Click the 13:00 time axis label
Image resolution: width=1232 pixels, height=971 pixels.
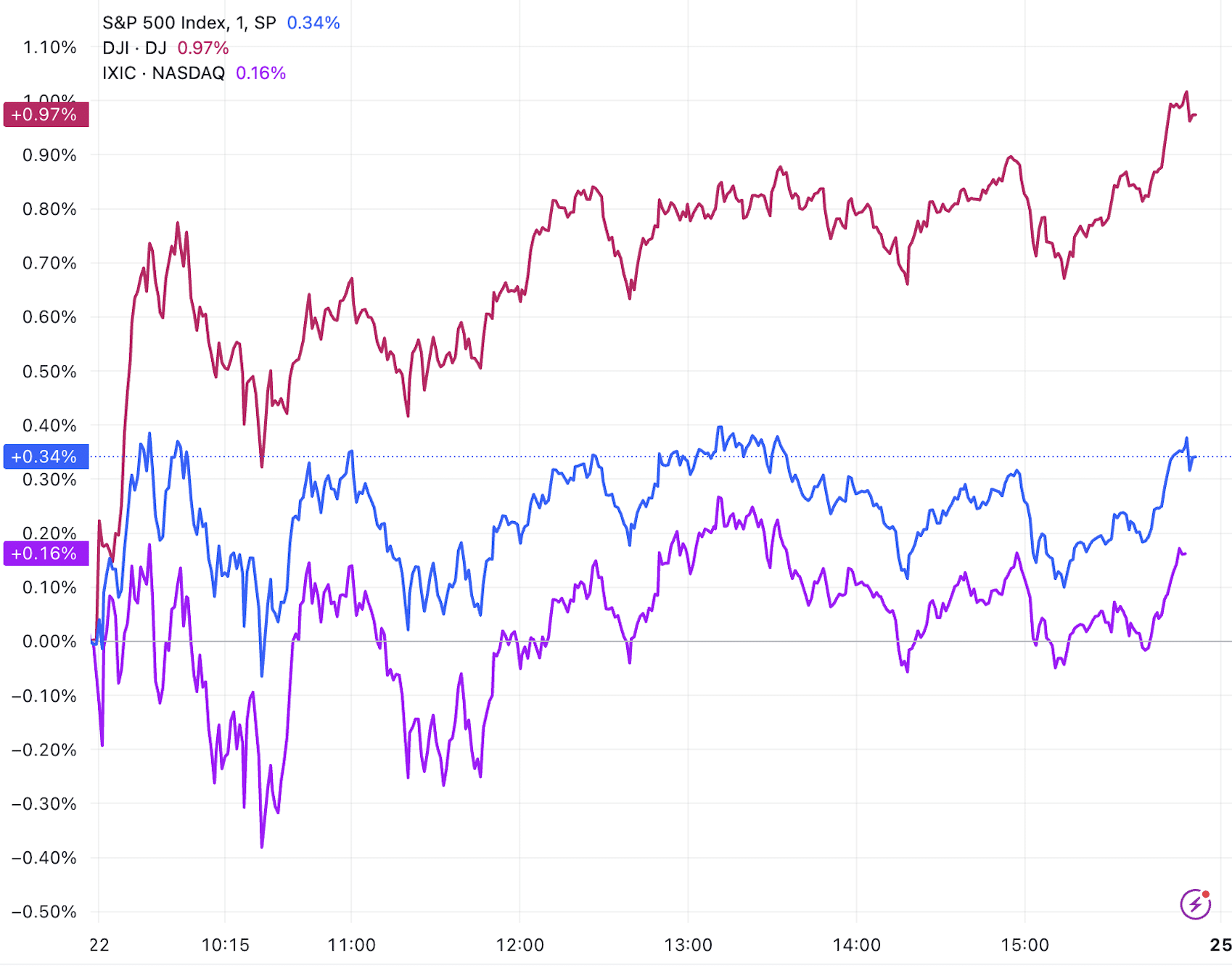688,945
